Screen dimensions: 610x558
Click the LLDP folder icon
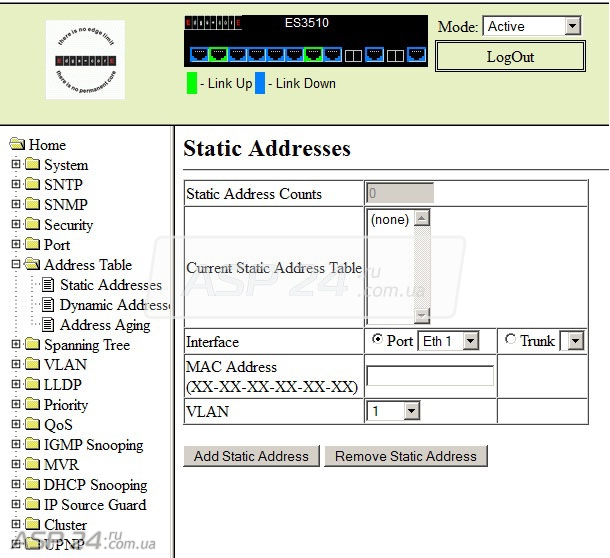tap(32, 384)
